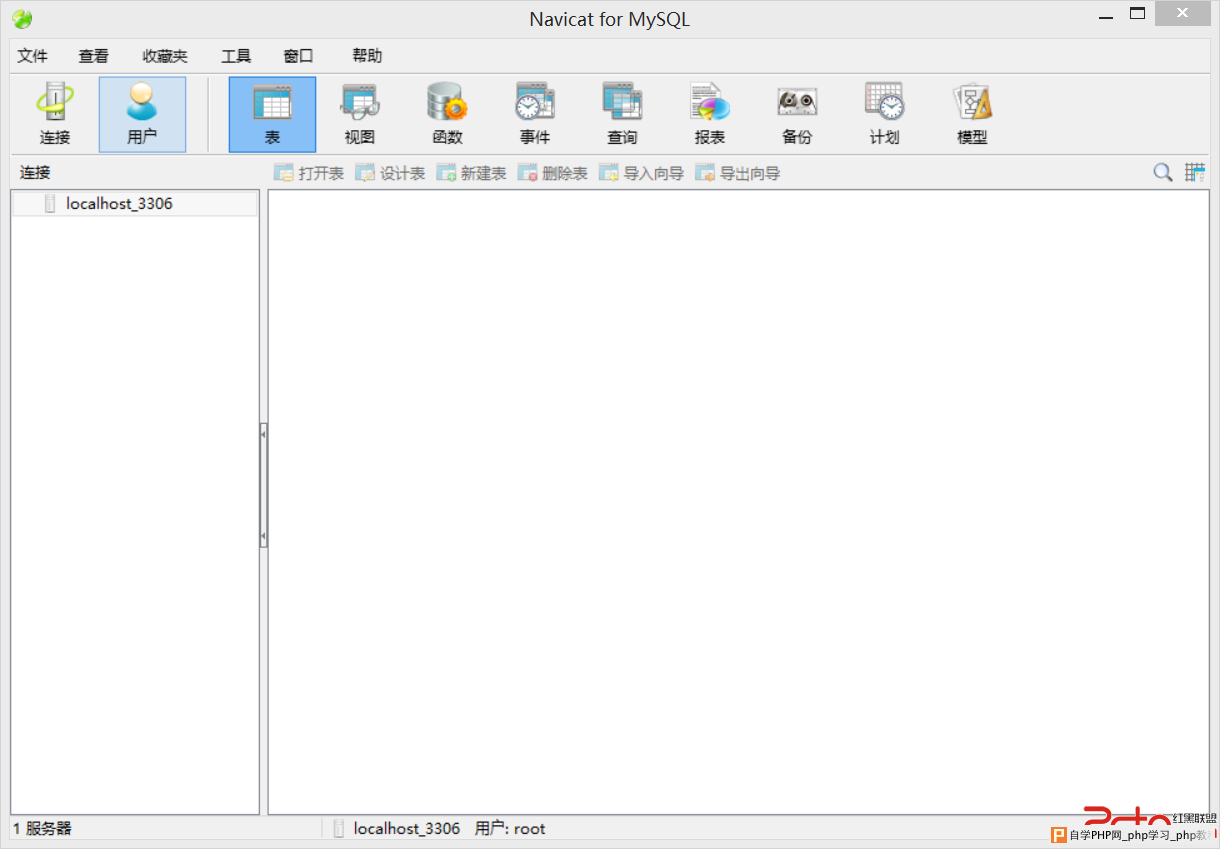
Task: Open the 计划 (Schedule) section
Action: tap(885, 114)
